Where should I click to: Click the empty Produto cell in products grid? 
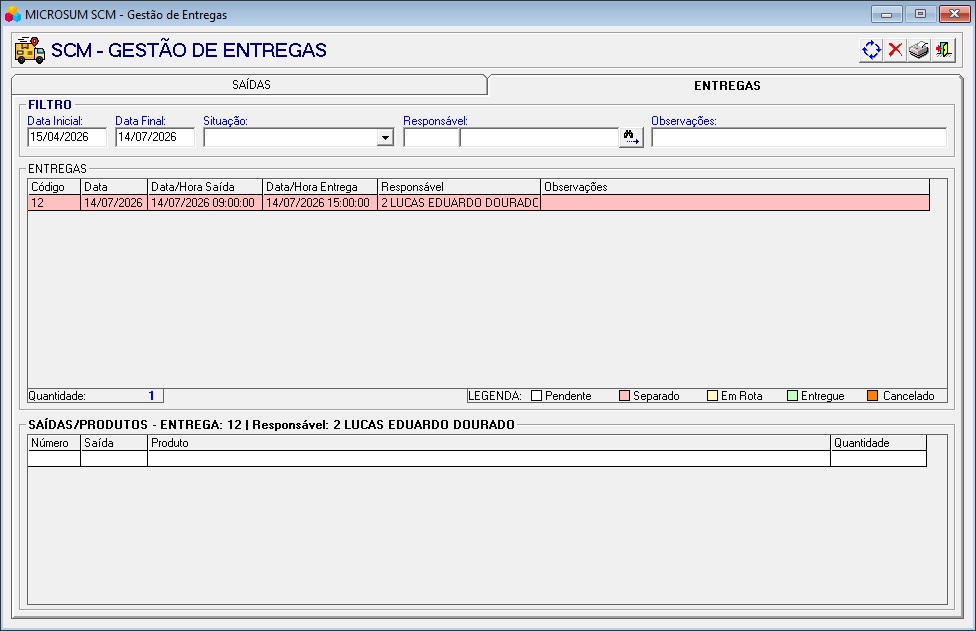pyautogui.click(x=489, y=459)
